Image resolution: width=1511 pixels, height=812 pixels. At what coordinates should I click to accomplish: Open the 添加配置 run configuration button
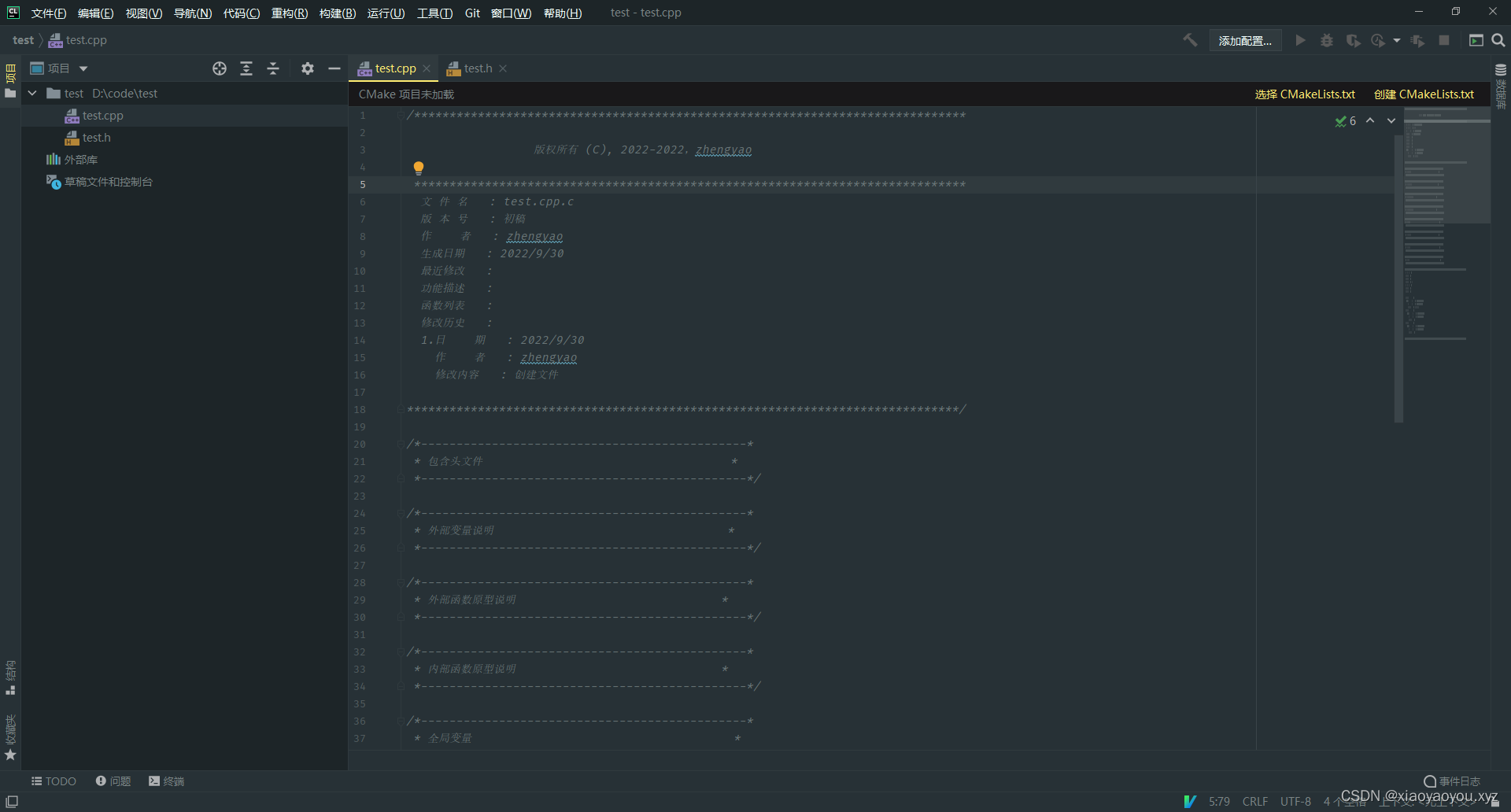pyautogui.click(x=1245, y=40)
